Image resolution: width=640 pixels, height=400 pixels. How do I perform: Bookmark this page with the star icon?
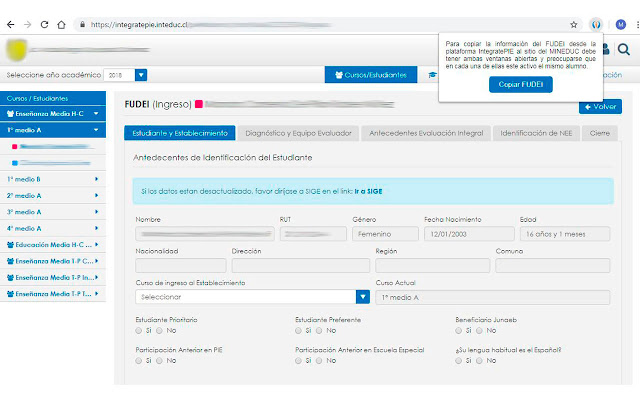click(573, 25)
